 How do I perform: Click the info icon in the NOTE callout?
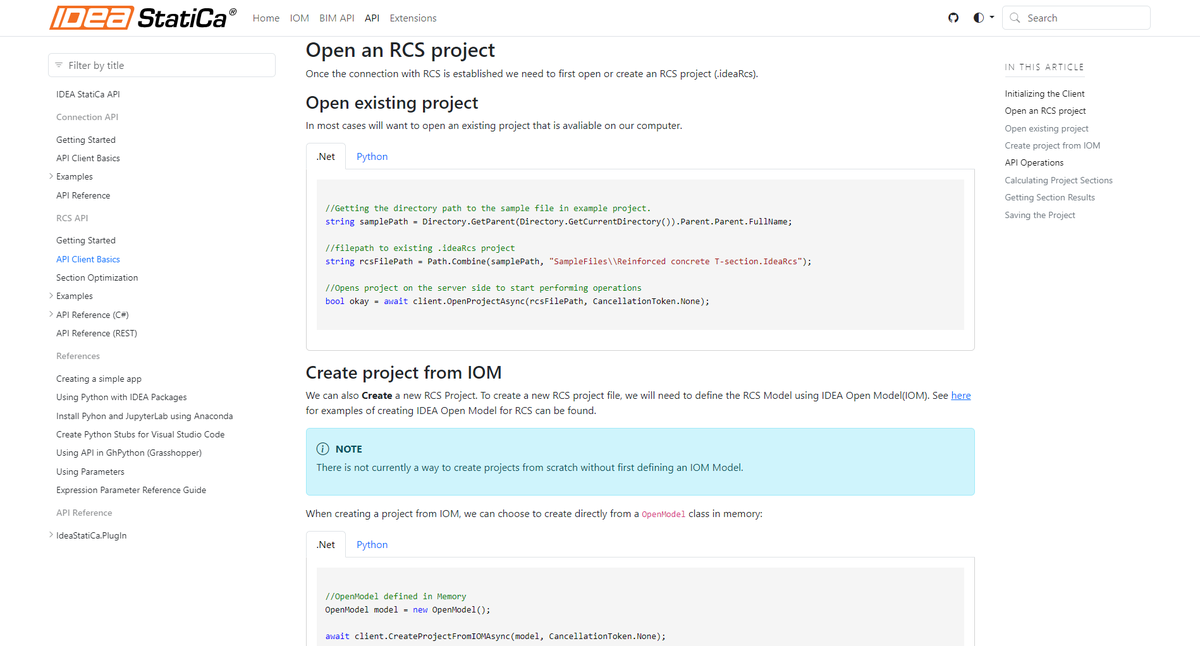click(322, 448)
